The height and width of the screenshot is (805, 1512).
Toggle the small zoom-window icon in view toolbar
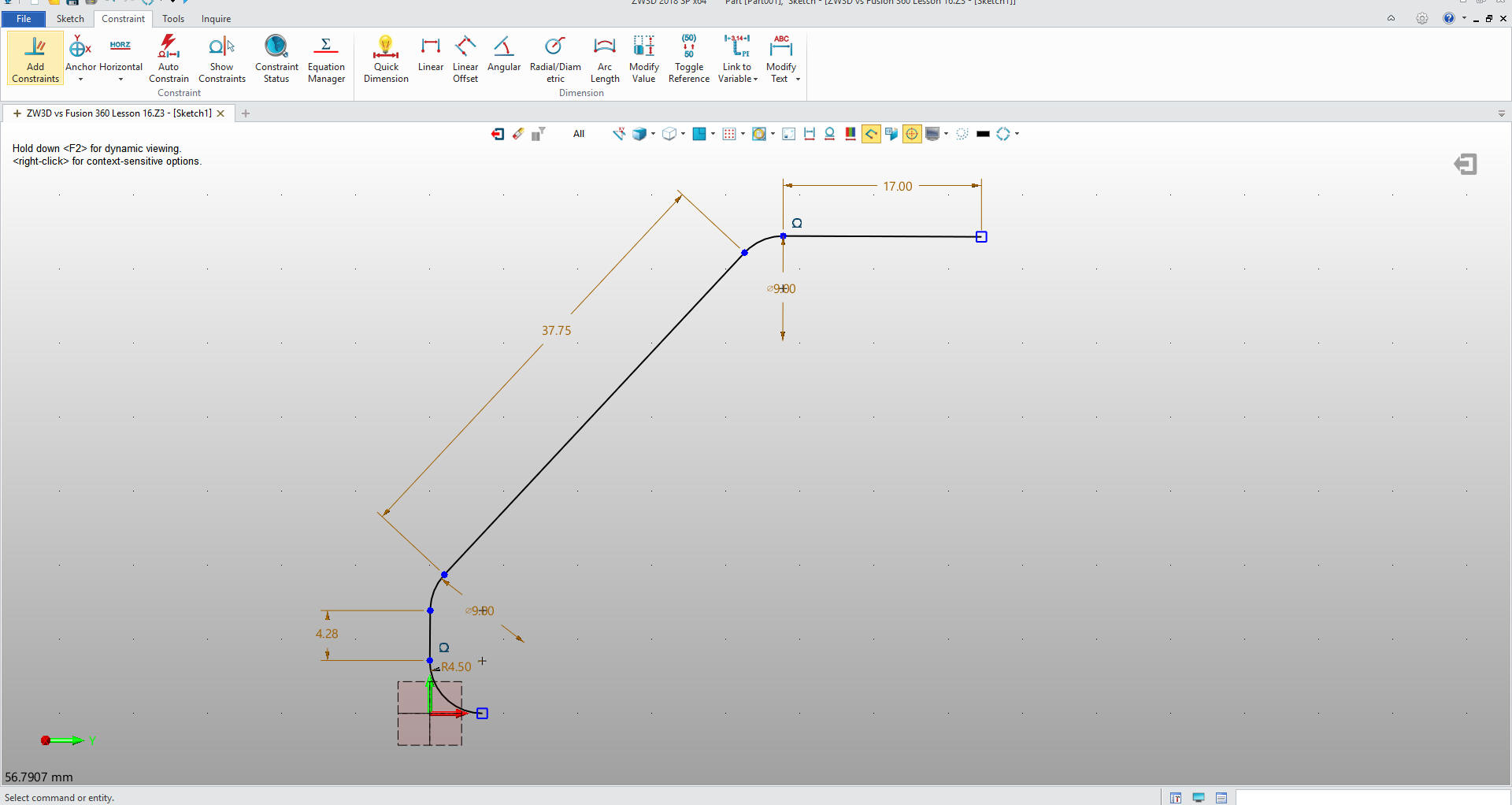pyautogui.click(x=788, y=134)
